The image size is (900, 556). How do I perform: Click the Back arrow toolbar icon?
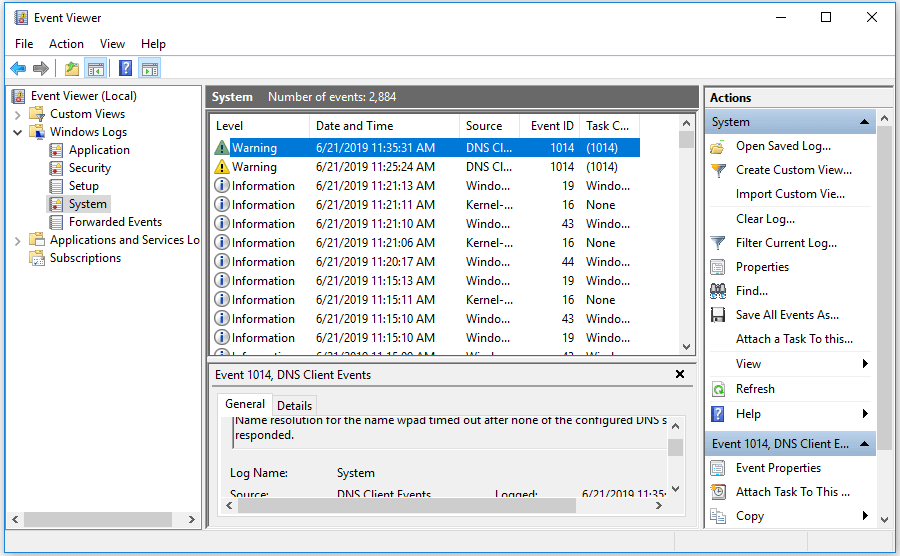[18, 69]
